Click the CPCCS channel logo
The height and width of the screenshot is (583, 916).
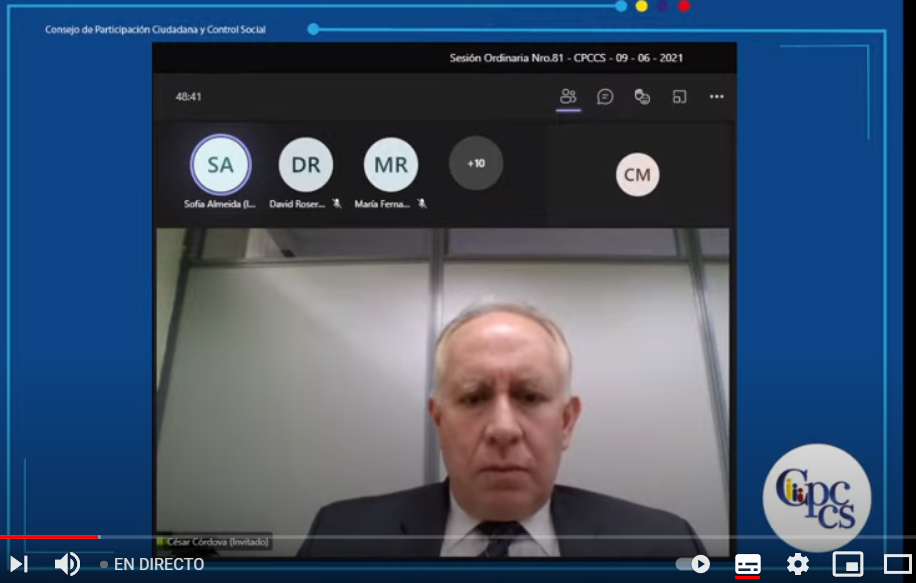click(x=817, y=498)
